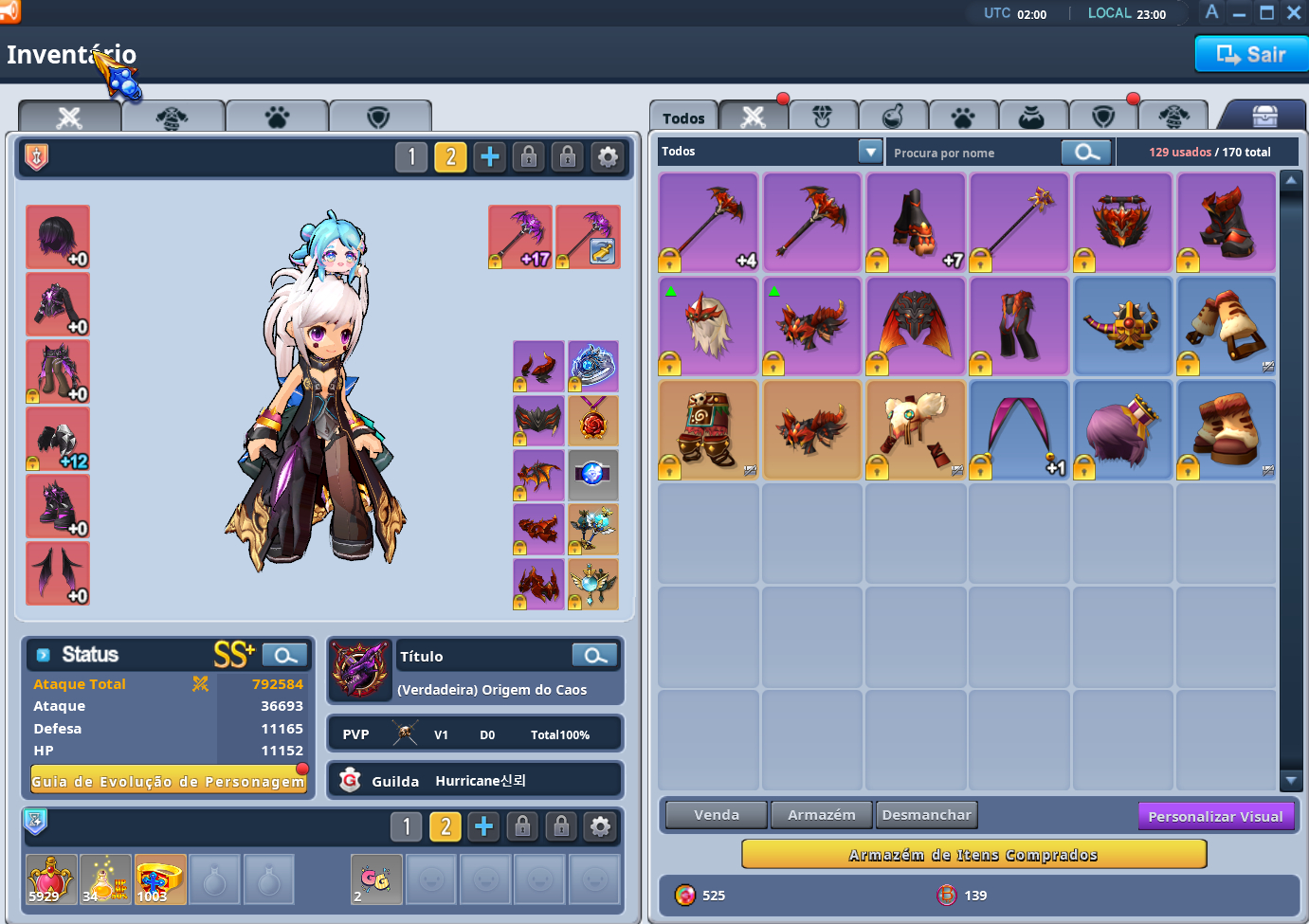Image resolution: width=1309 pixels, height=924 pixels.
Task: Select the gold ring quick slot 1003
Action: (160, 879)
